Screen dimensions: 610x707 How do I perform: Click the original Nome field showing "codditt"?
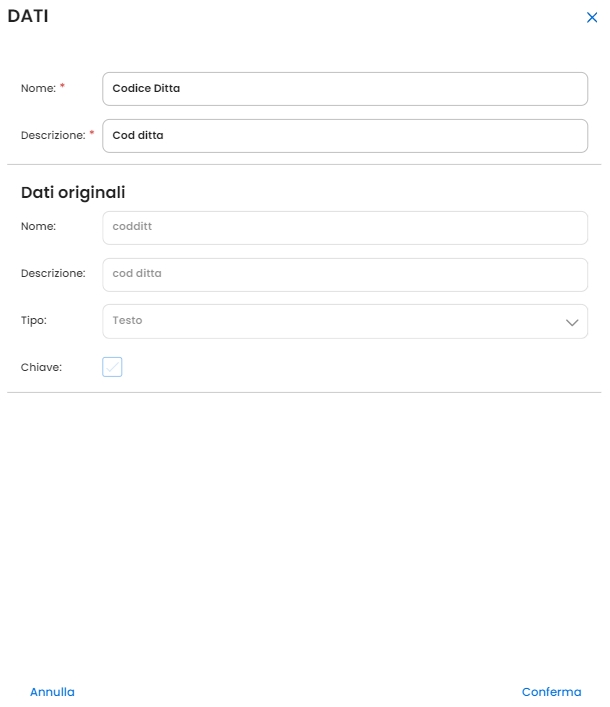coord(344,227)
